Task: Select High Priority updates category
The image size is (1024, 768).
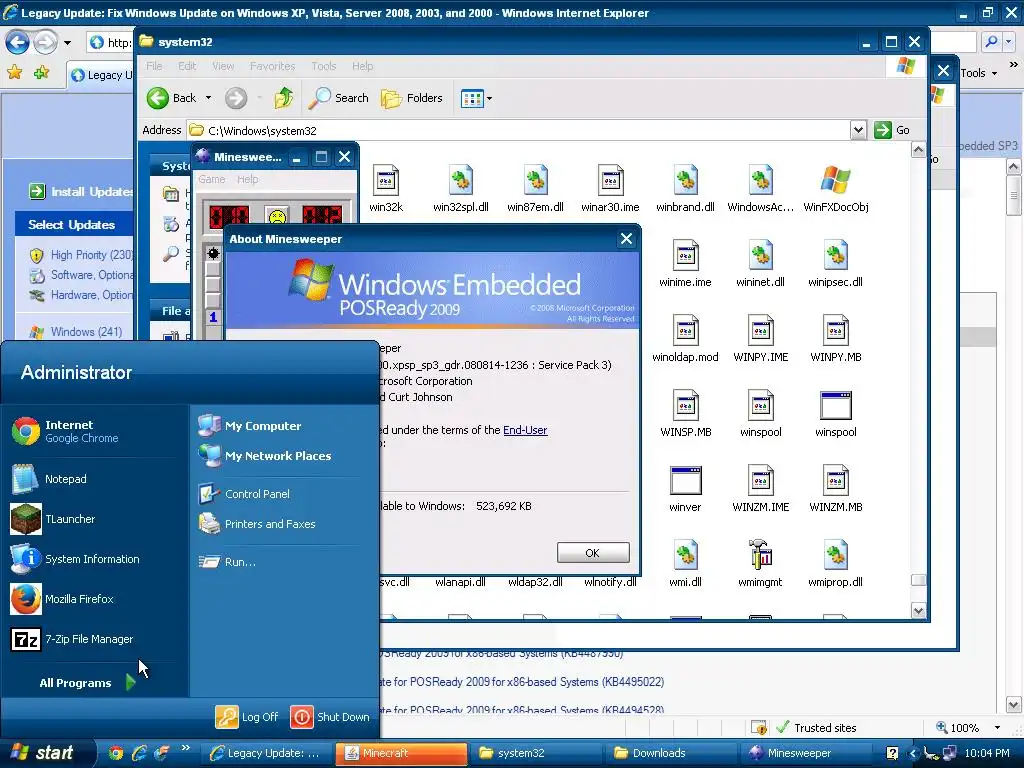Action: coord(82,255)
